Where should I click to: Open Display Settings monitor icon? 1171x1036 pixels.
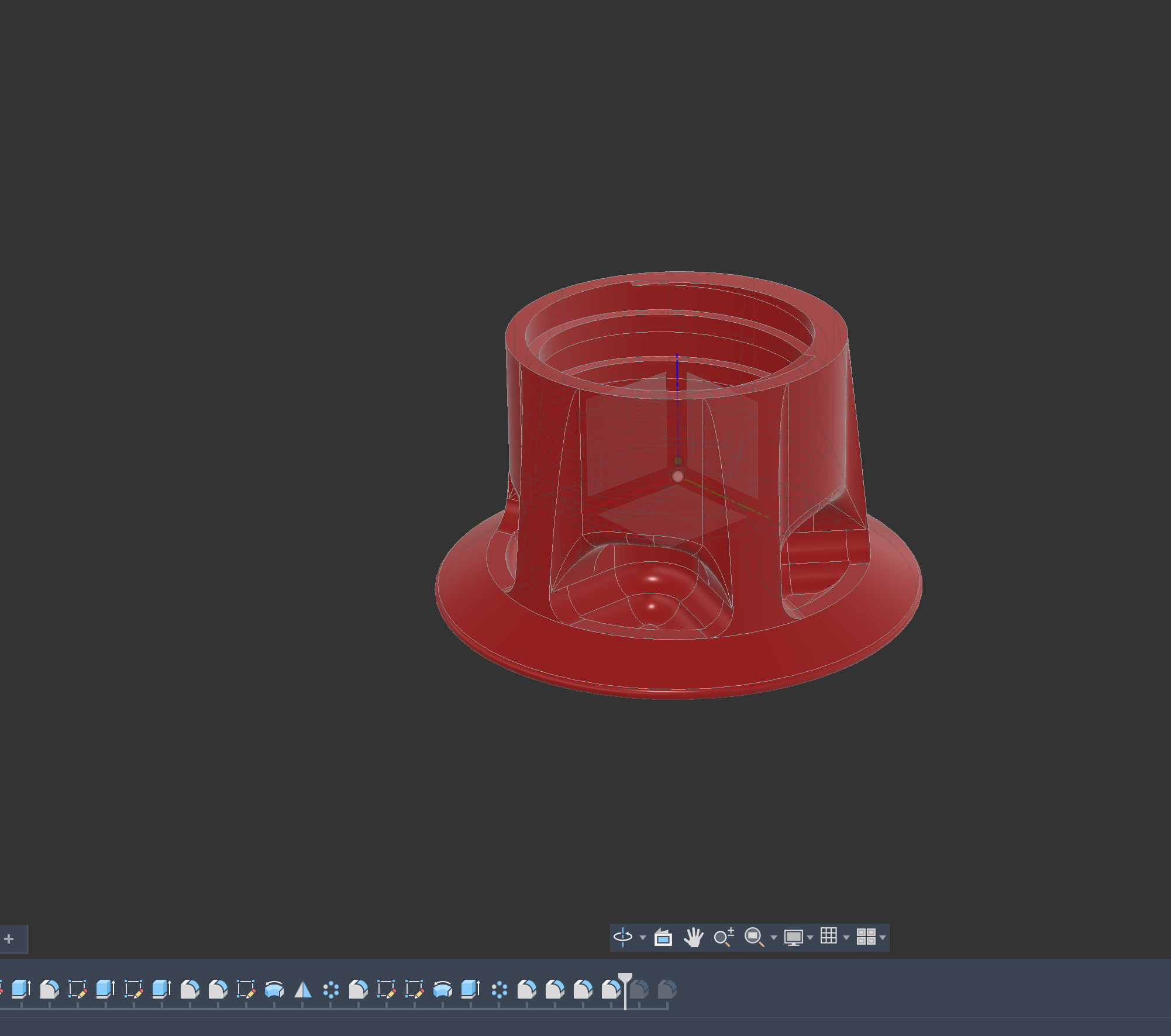click(x=793, y=937)
